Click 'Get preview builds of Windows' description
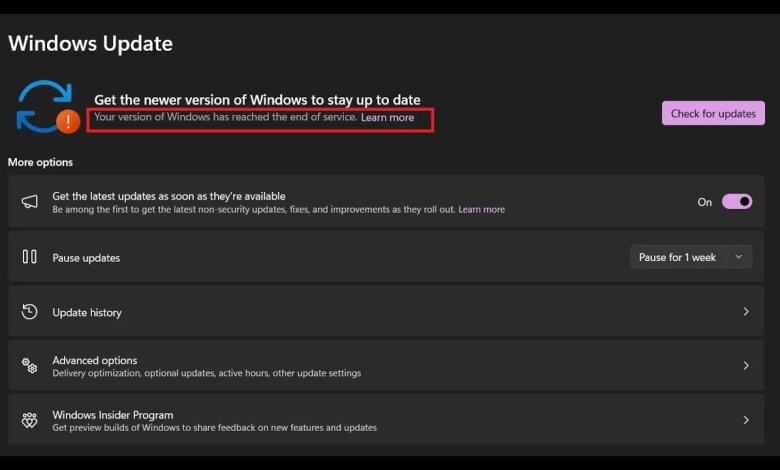 click(214, 428)
